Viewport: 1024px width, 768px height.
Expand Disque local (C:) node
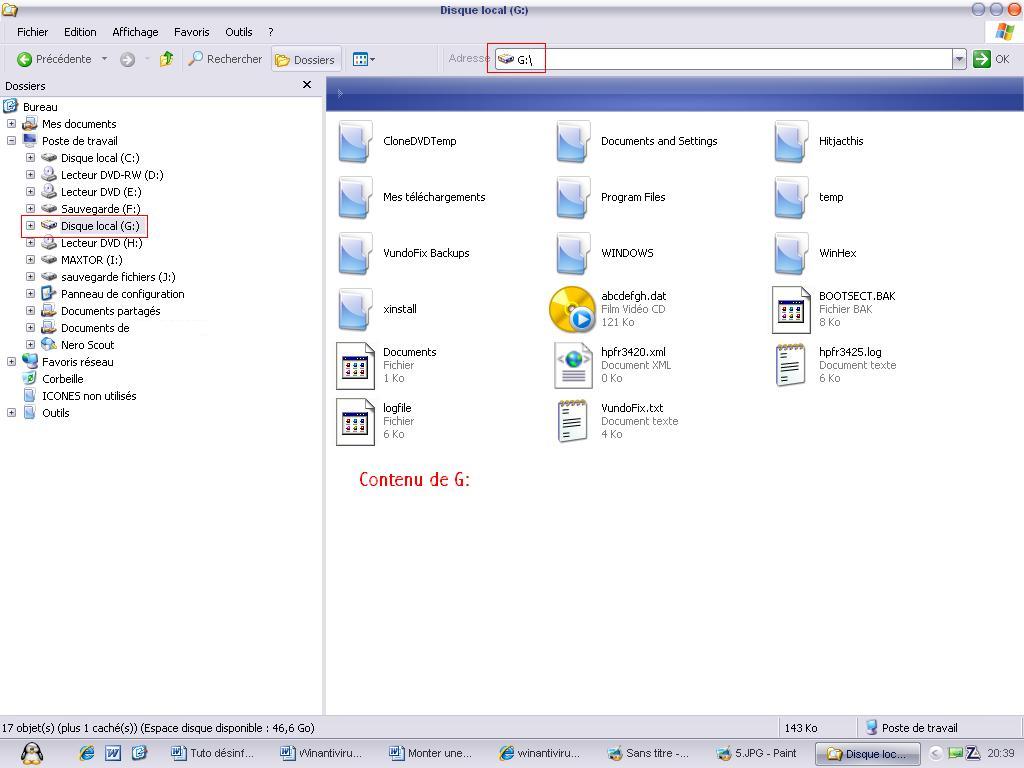coord(30,158)
